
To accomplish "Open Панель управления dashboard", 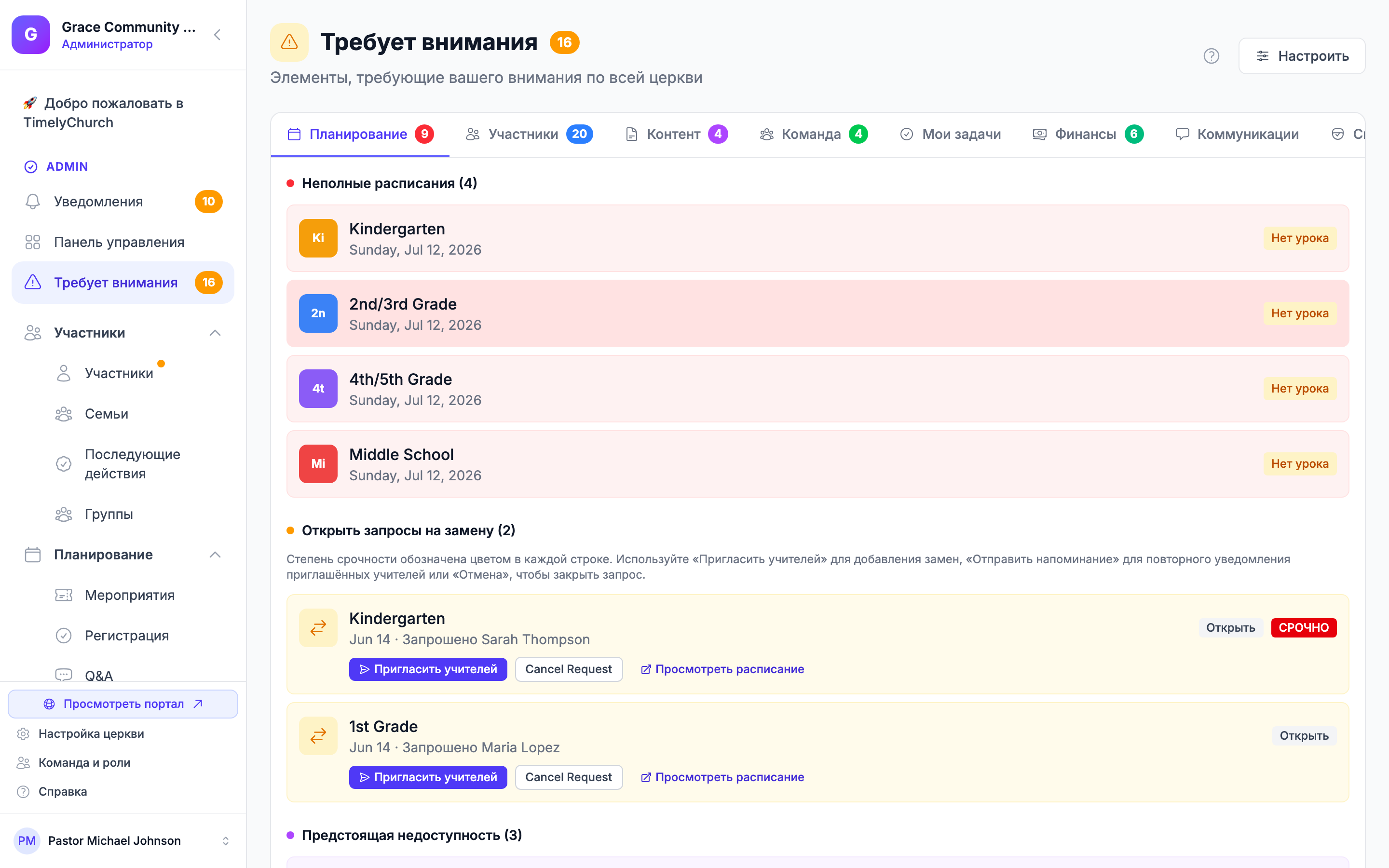I will 123,242.
